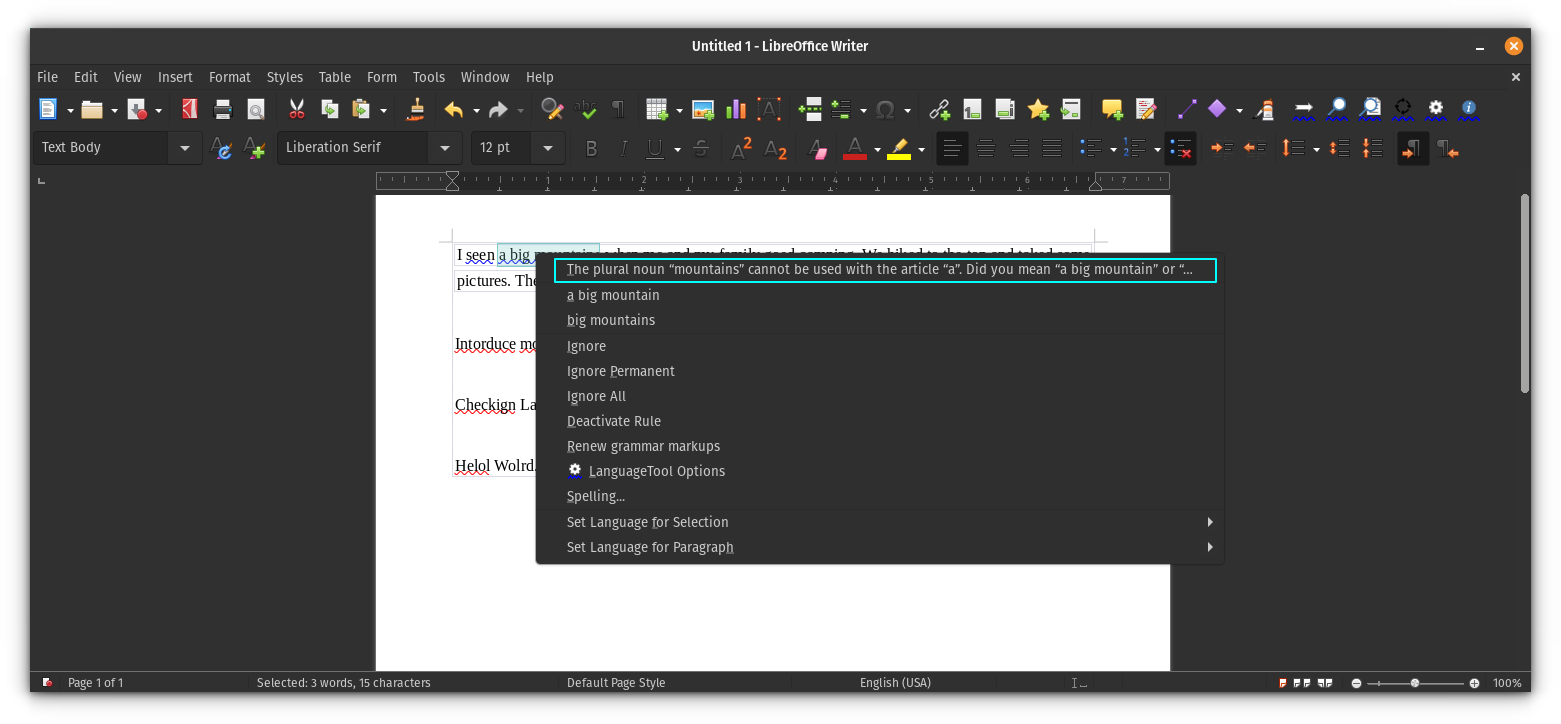Insert a hyperlink via the chain icon

click(938, 109)
